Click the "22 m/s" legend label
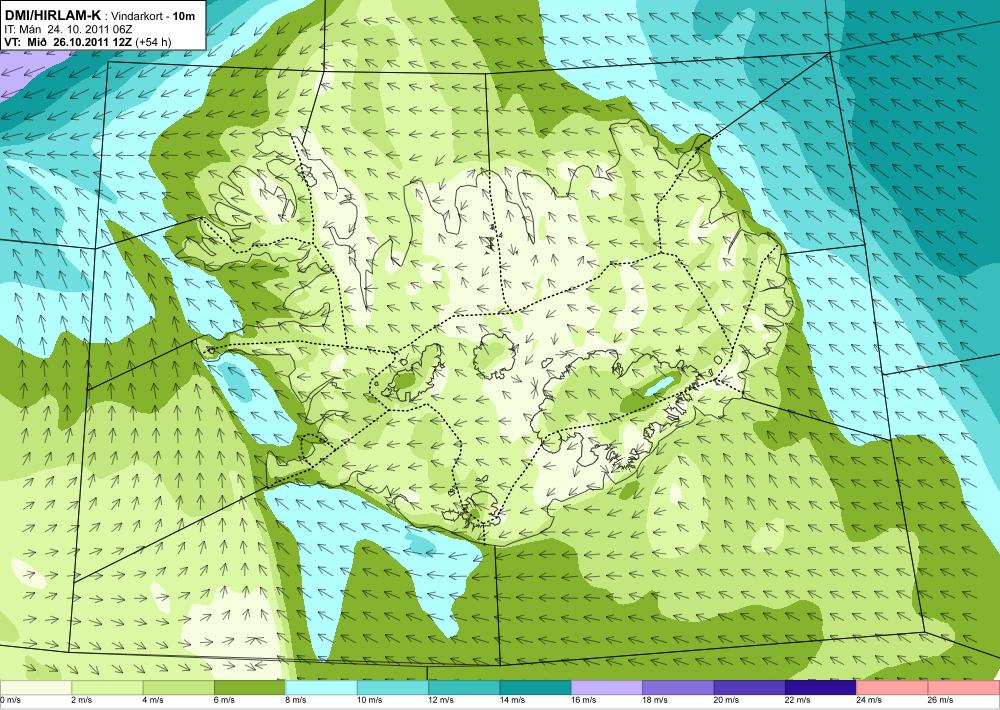Image resolution: width=1000 pixels, height=710 pixels. 798,700
